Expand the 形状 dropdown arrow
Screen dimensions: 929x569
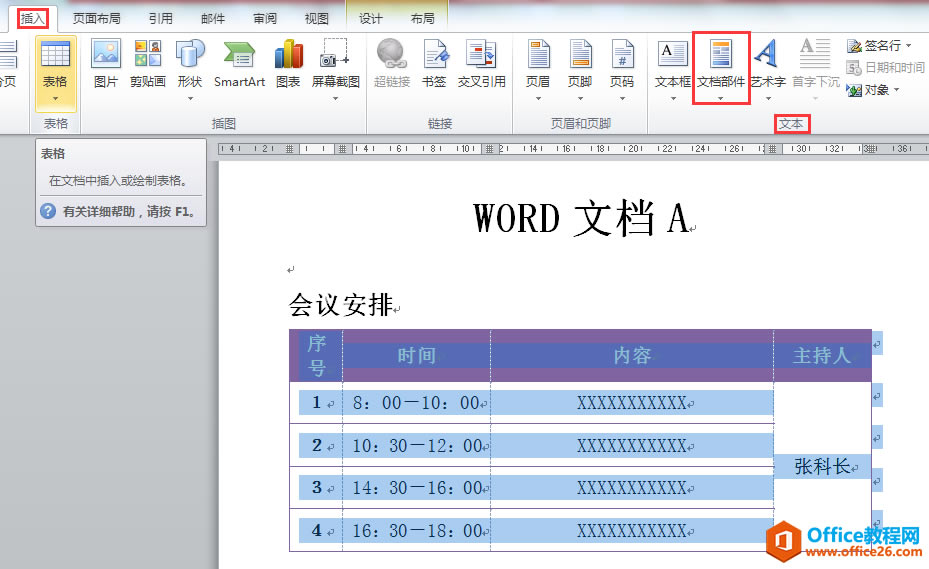click(190, 99)
